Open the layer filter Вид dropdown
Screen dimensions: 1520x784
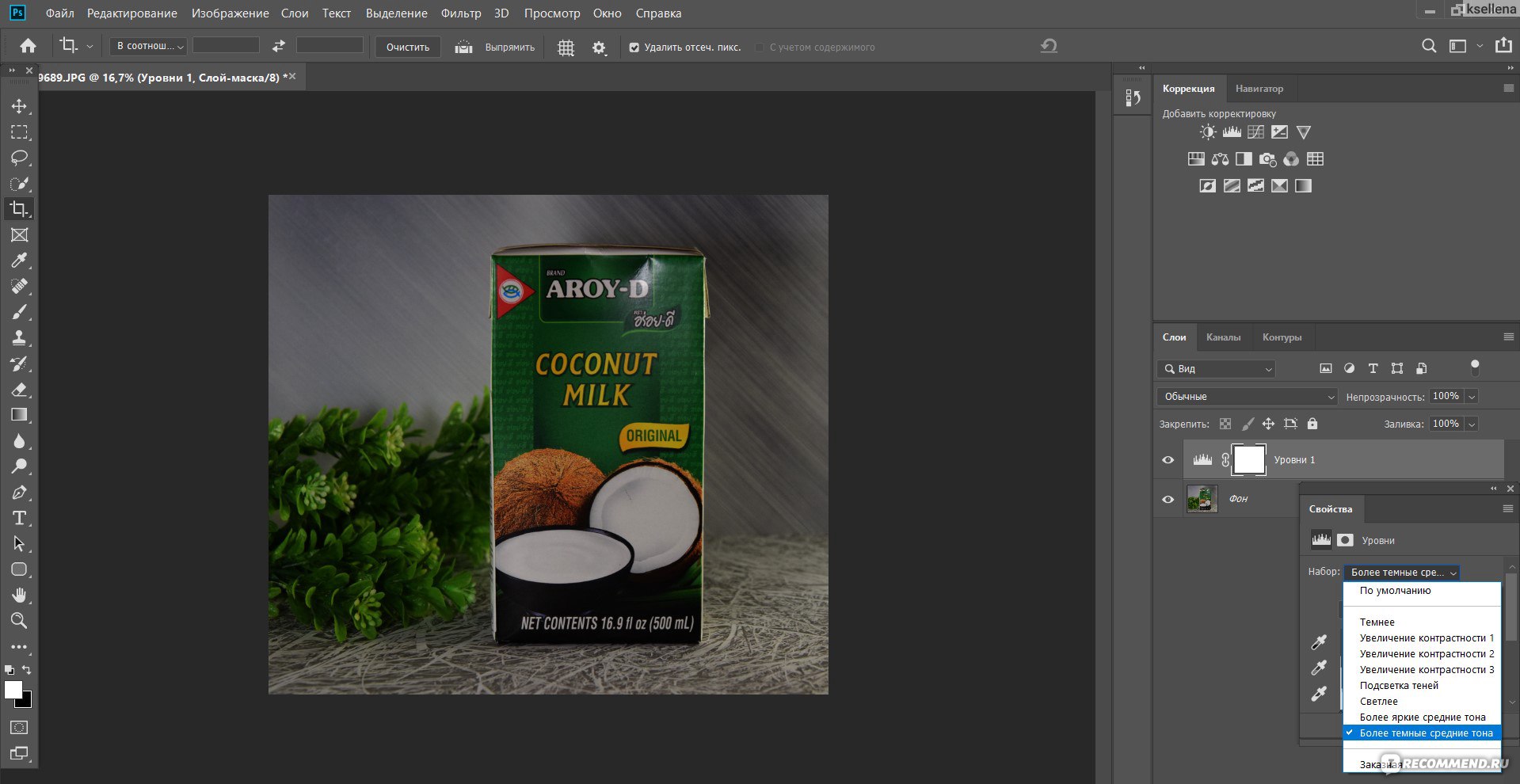pos(1217,369)
